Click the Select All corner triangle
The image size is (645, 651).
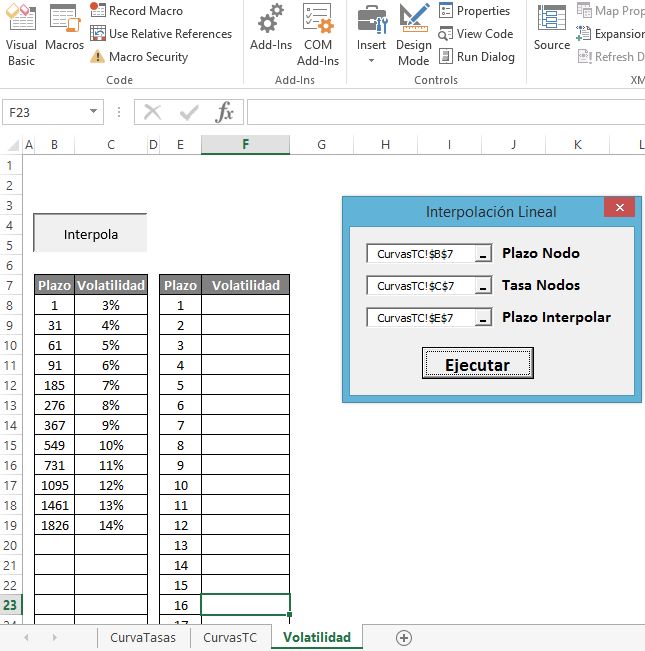click(x=12, y=145)
